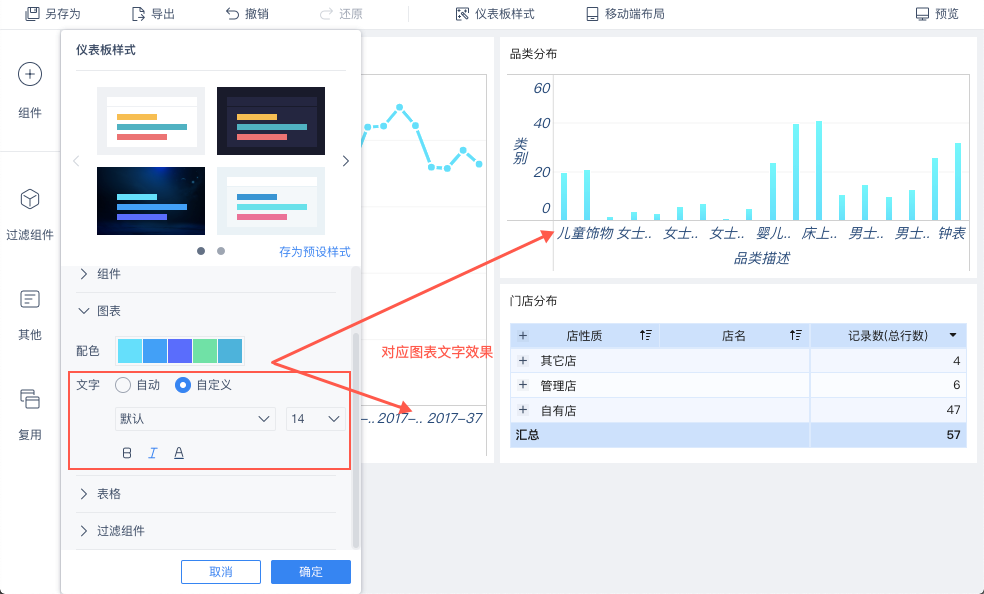Screen dimensions: 984x594
Task: Open the 默认 font family dropdown
Action: [195, 418]
